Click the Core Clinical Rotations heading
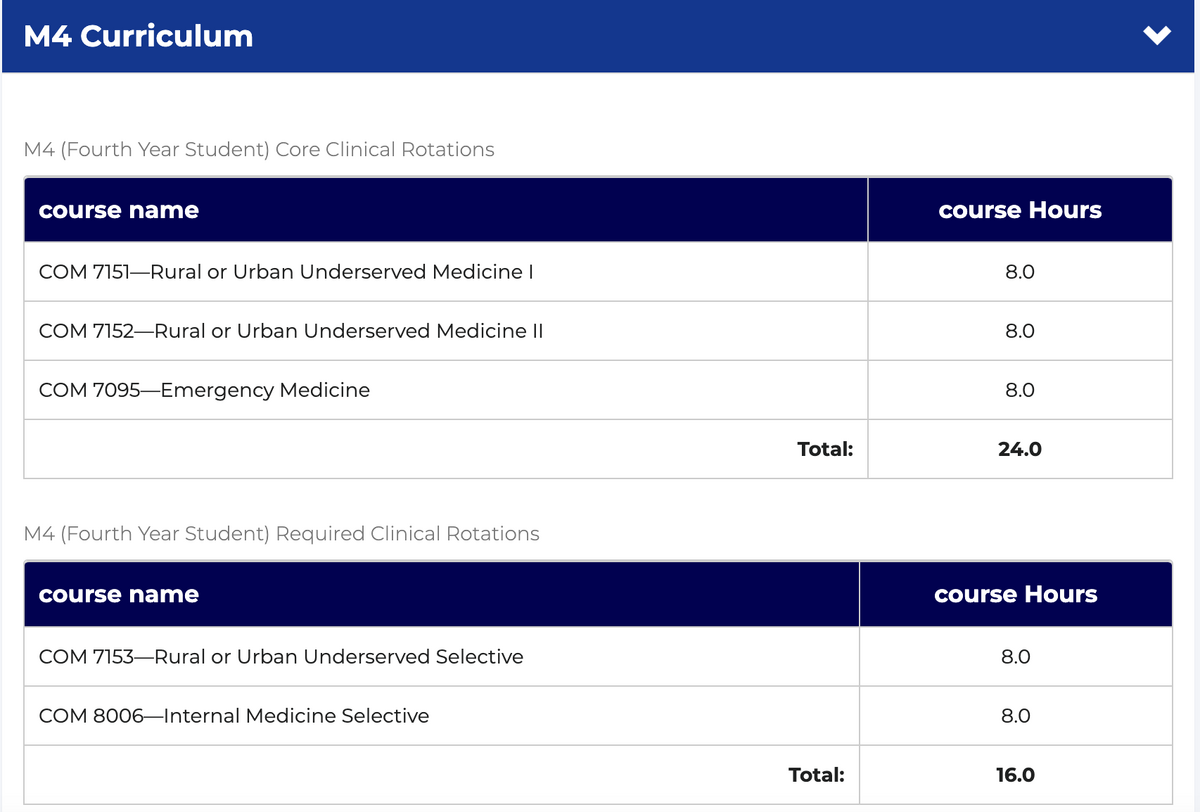 (x=258, y=150)
